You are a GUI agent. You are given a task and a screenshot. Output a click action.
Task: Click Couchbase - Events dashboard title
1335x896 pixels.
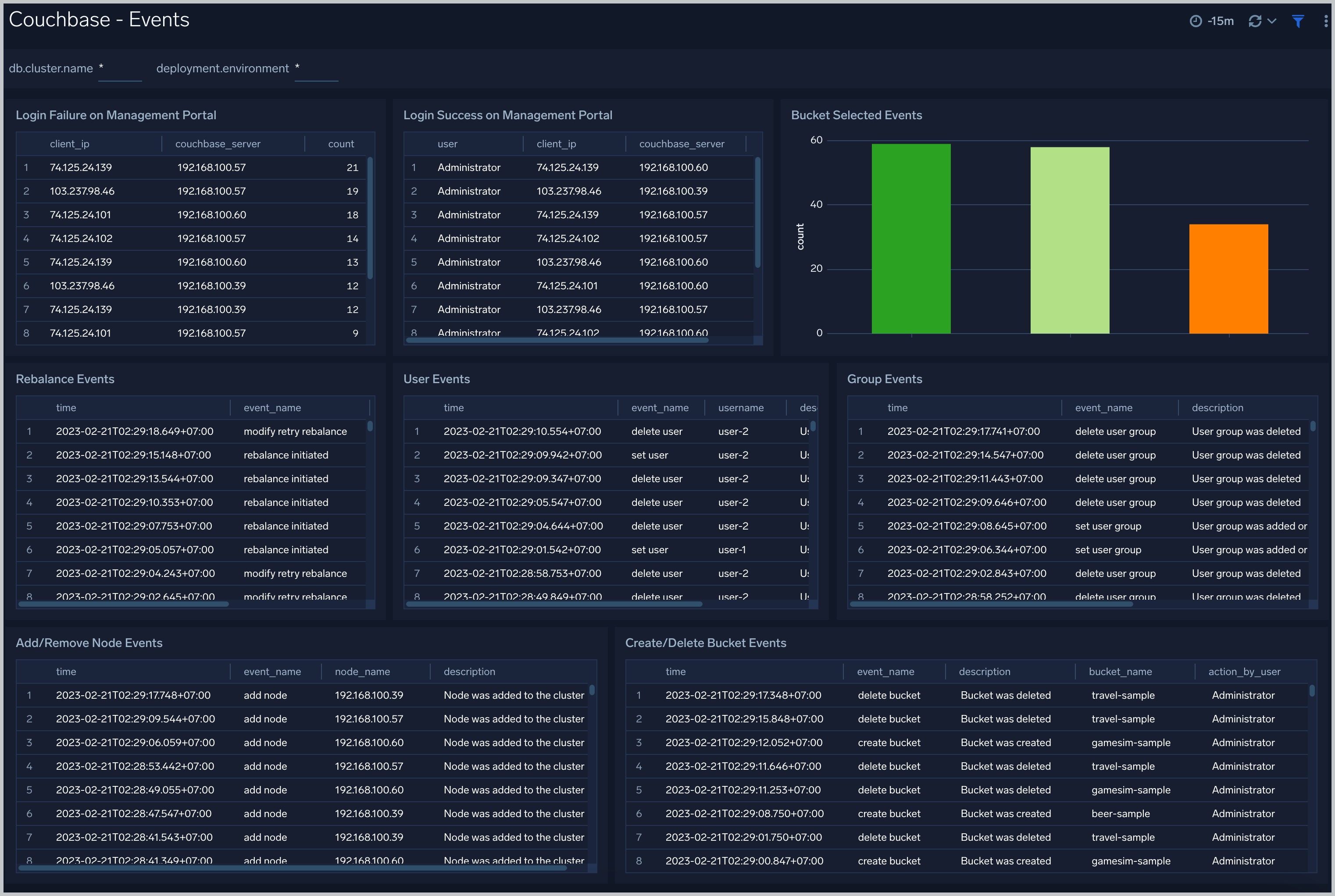tap(99, 20)
